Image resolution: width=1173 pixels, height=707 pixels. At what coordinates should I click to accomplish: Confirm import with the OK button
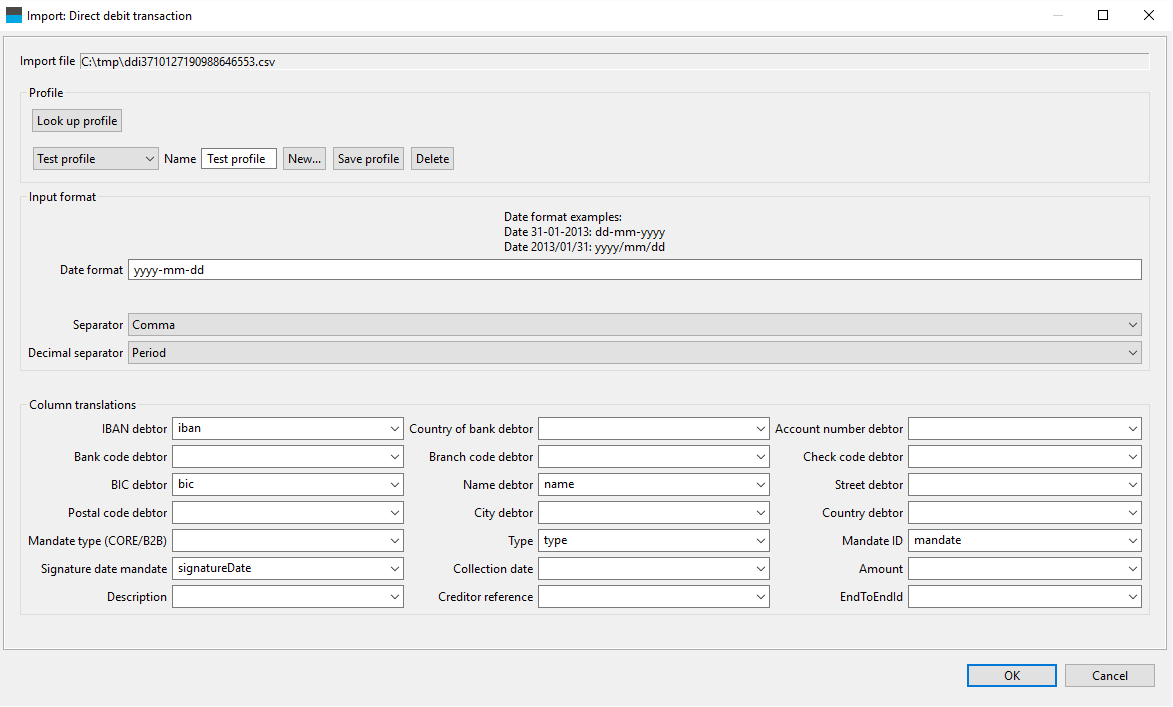[x=1011, y=676]
